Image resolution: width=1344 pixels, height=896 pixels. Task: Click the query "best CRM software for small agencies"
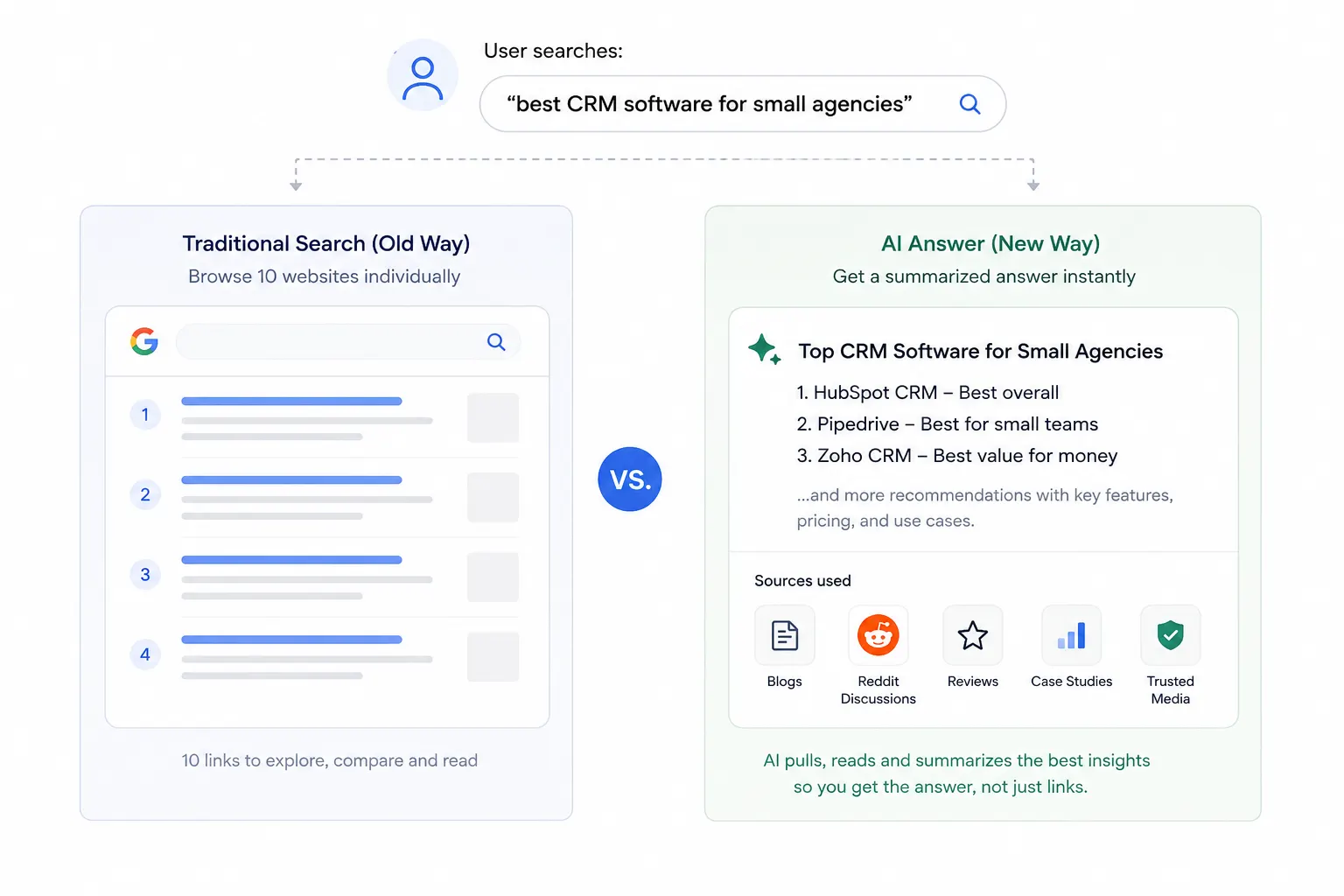pyautogui.click(x=710, y=104)
